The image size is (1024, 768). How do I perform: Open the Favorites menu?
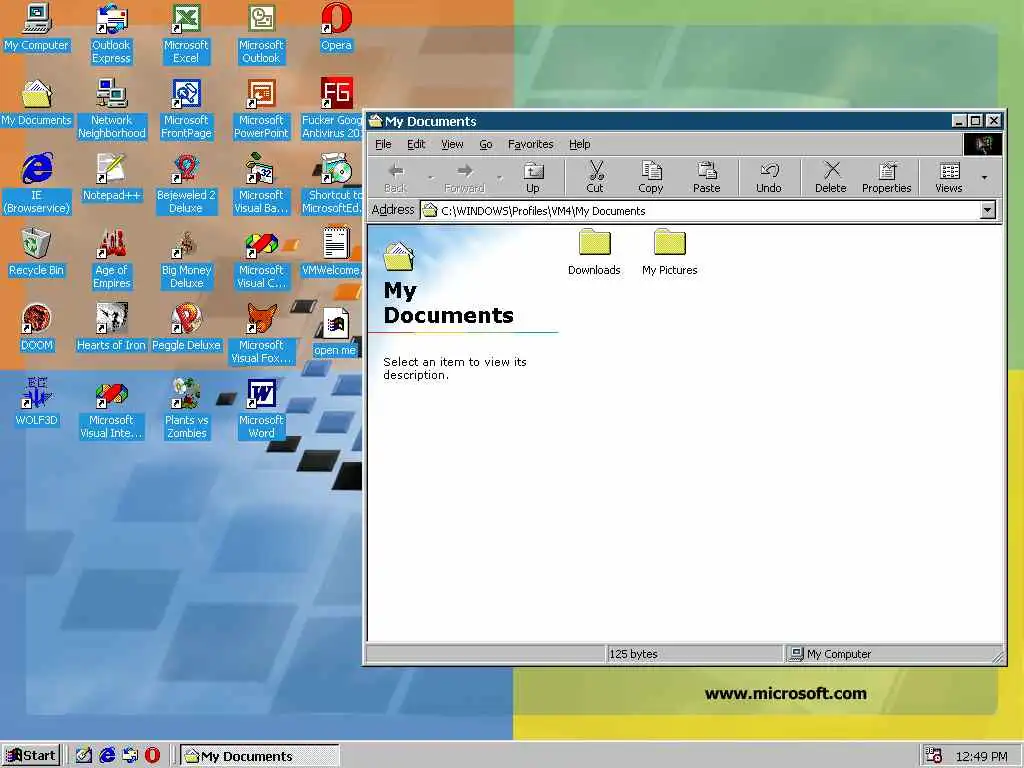(x=530, y=144)
